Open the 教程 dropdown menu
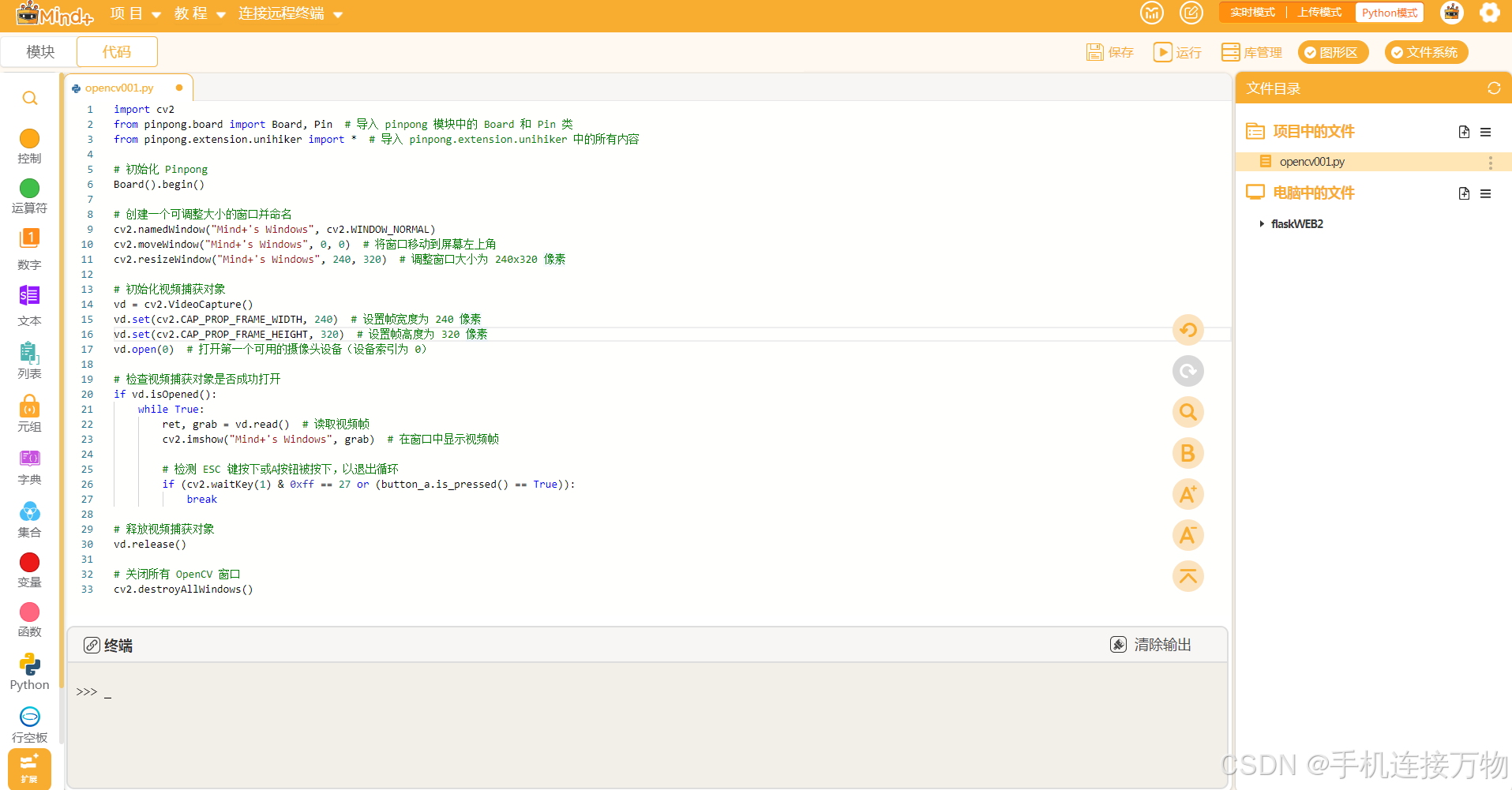This screenshot has width=1512, height=790. coord(200,13)
